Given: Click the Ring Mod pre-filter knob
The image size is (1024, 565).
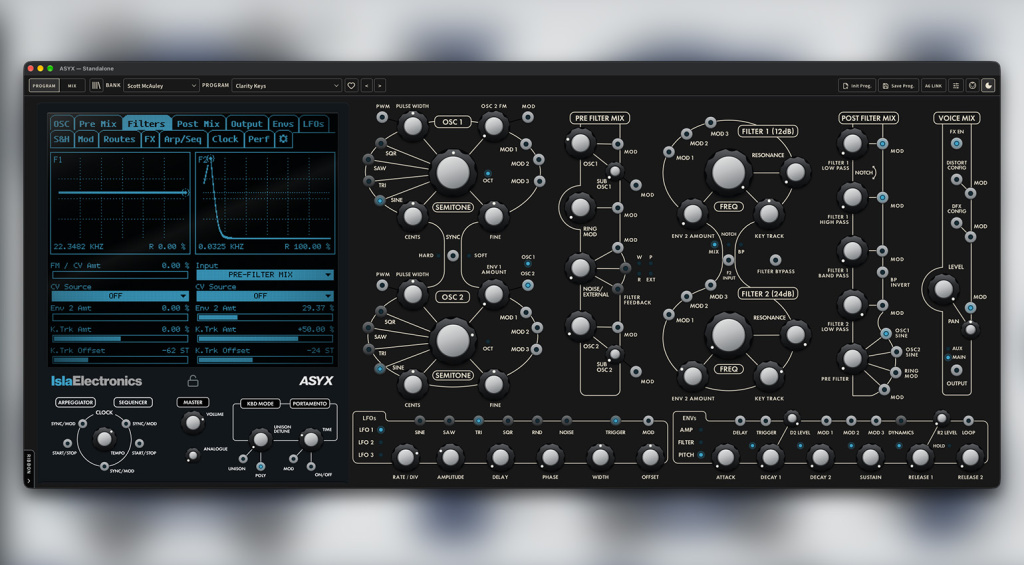Looking at the screenshot, I should (580, 208).
